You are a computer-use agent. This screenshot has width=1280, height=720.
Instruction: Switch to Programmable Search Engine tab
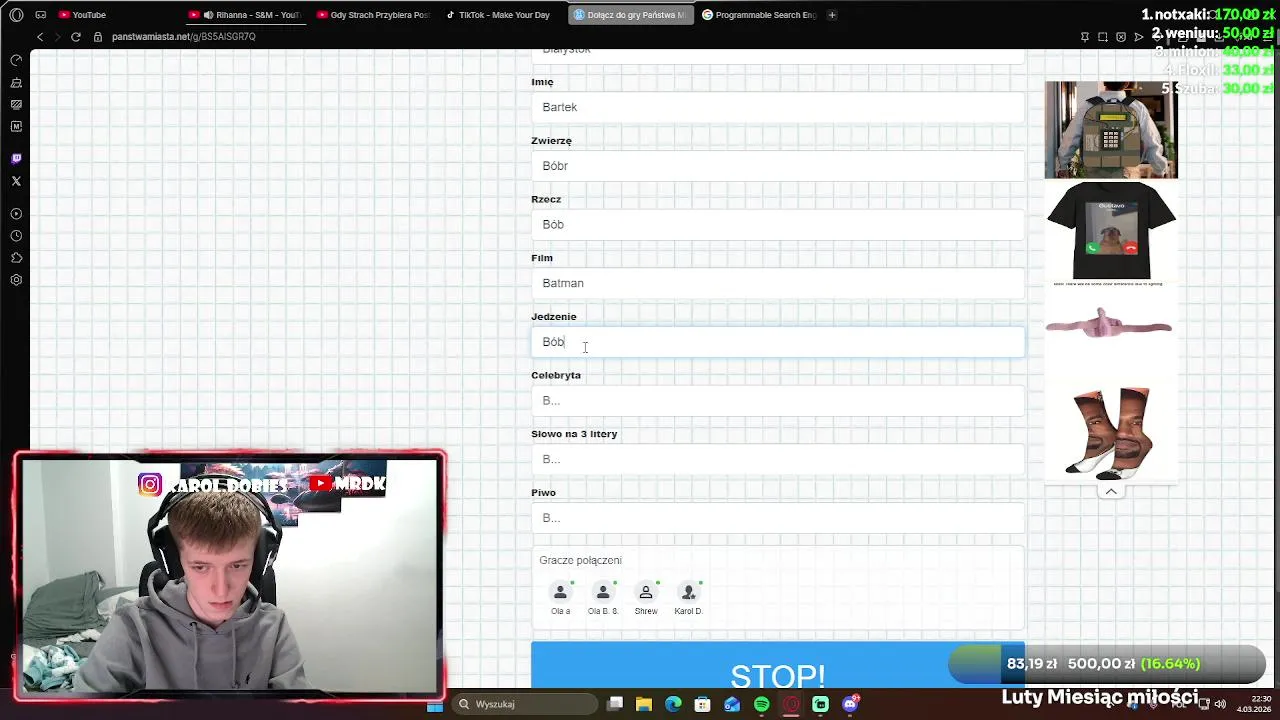click(x=759, y=15)
